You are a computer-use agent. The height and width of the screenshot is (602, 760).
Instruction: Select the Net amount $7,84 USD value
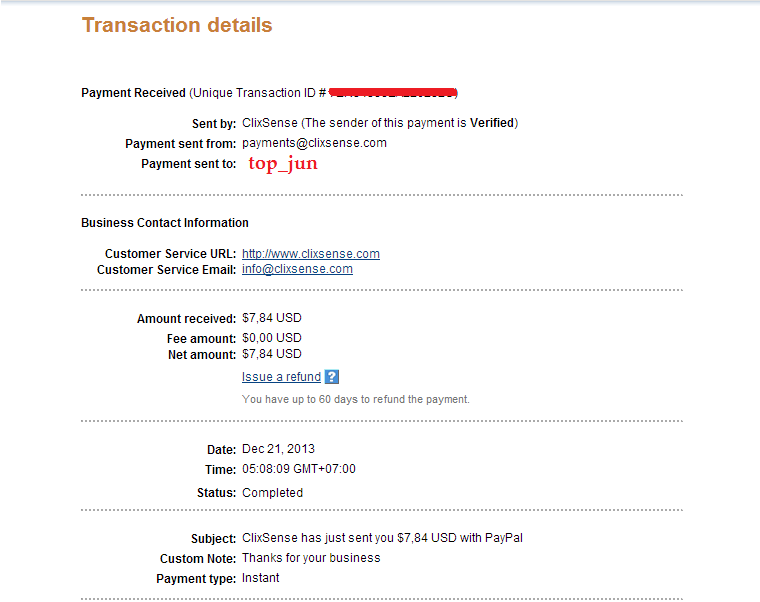(271, 354)
